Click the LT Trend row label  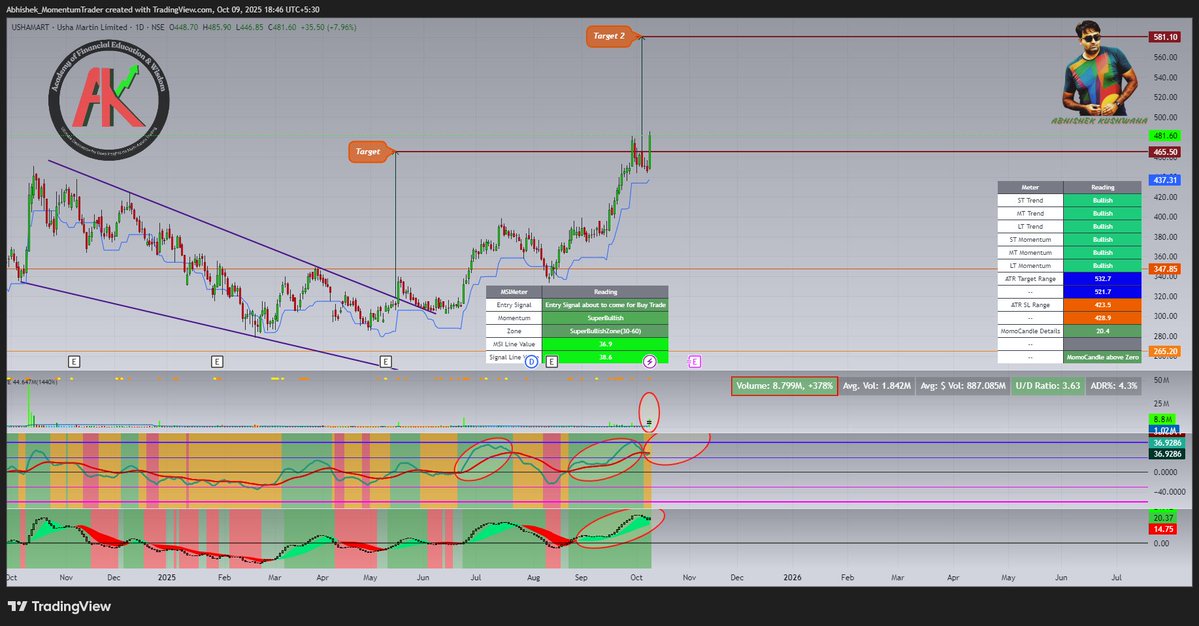pyautogui.click(x=1030, y=226)
